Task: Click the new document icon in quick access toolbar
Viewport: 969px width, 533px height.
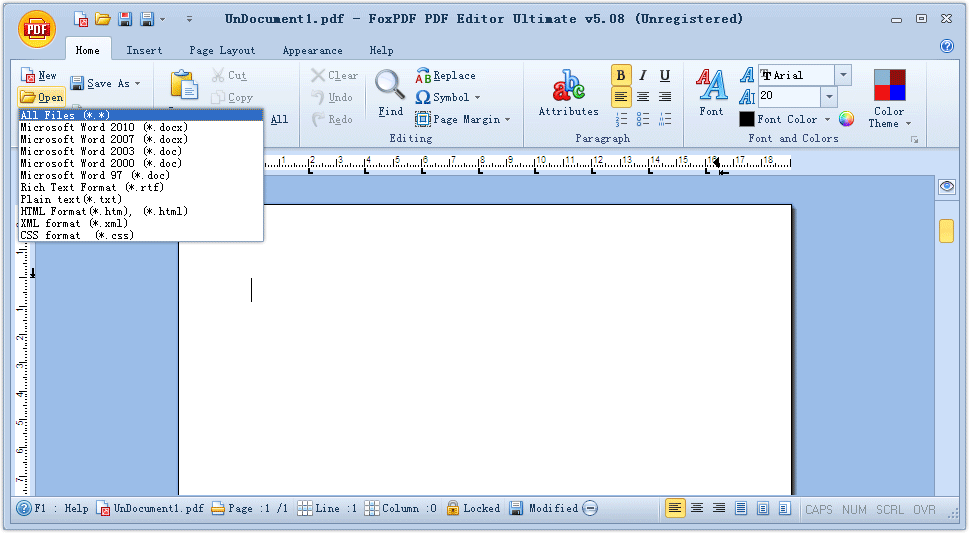Action: pos(81,19)
